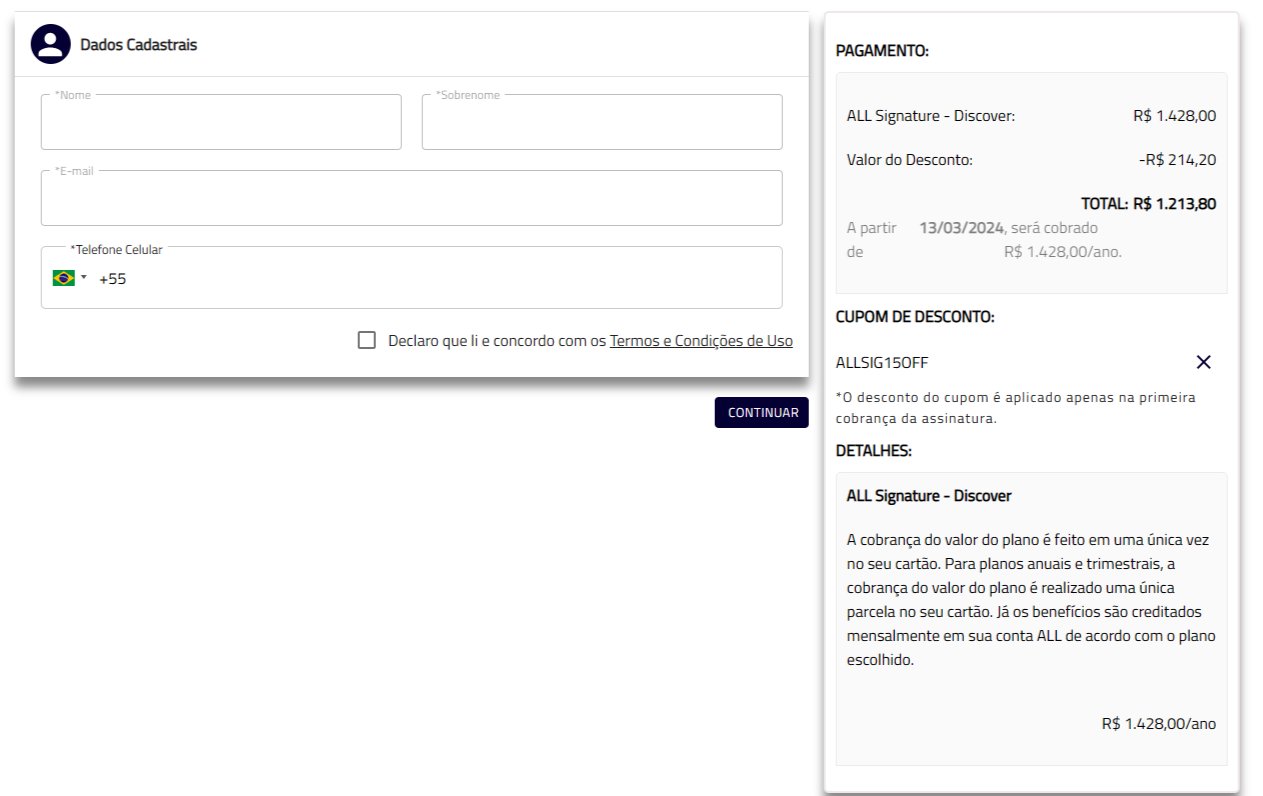Click the -R$ 214,20 discount amount

click(x=1177, y=160)
